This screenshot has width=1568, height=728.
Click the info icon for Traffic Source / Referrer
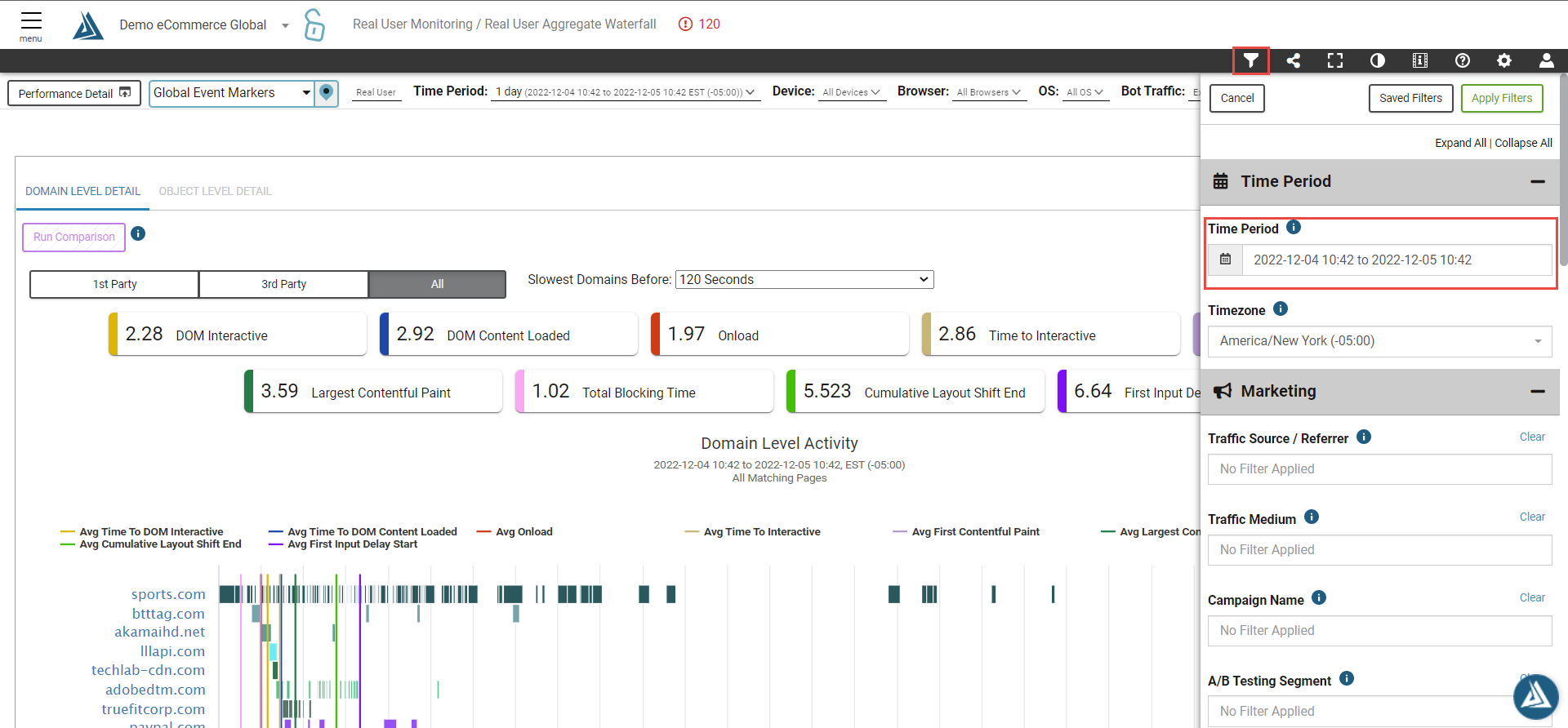[1364, 437]
